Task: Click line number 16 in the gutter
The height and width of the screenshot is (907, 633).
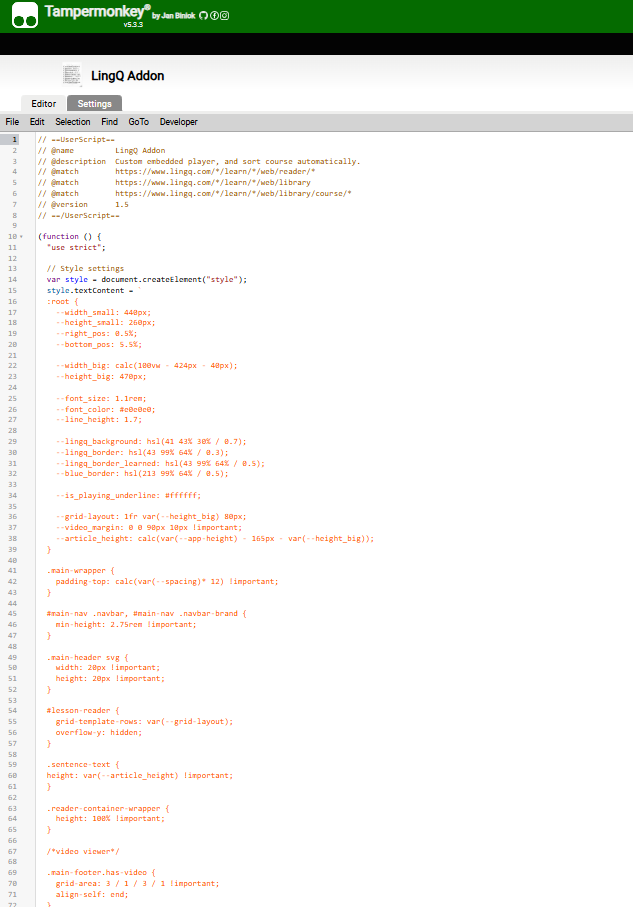Action: (12, 301)
